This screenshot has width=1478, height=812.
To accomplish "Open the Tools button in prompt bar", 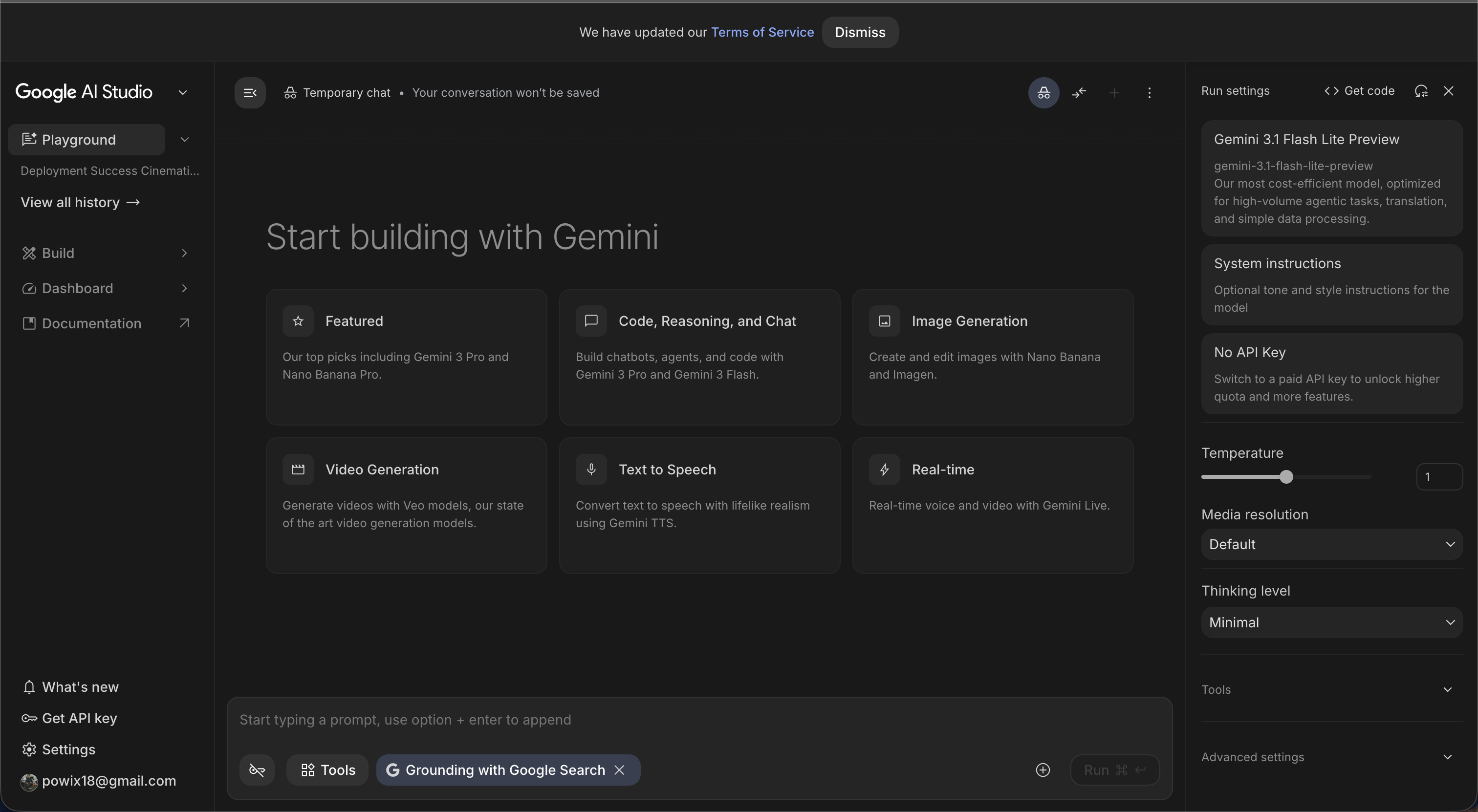I will pyautogui.click(x=327, y=769).
